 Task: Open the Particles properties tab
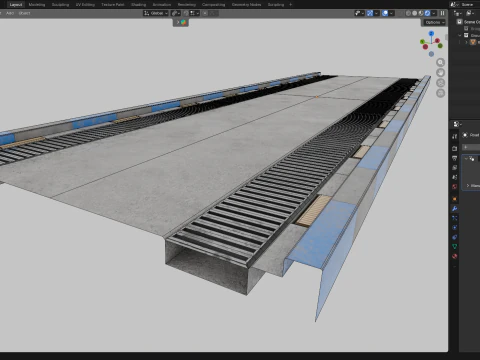coord(455,218)
